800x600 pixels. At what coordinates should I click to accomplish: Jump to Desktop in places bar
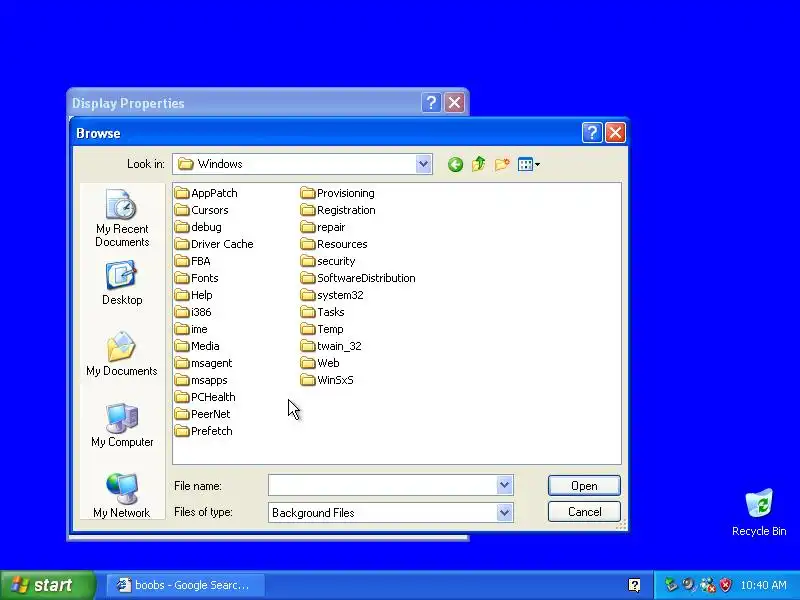pos(122,284)
